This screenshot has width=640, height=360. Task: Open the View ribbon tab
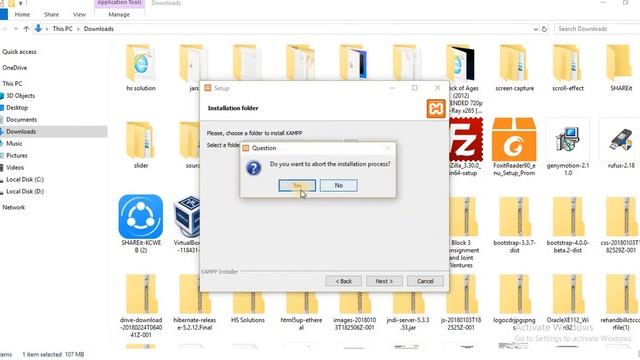pos(79,14)
